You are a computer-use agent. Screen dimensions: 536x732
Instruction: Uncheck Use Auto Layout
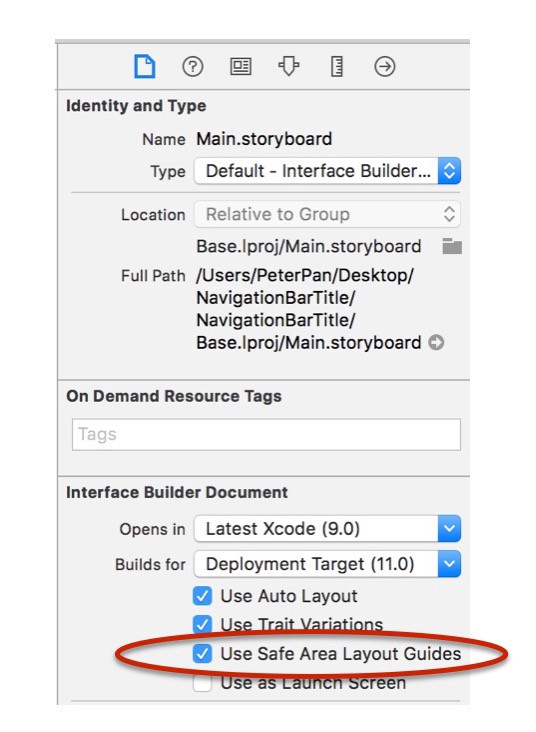202,596
